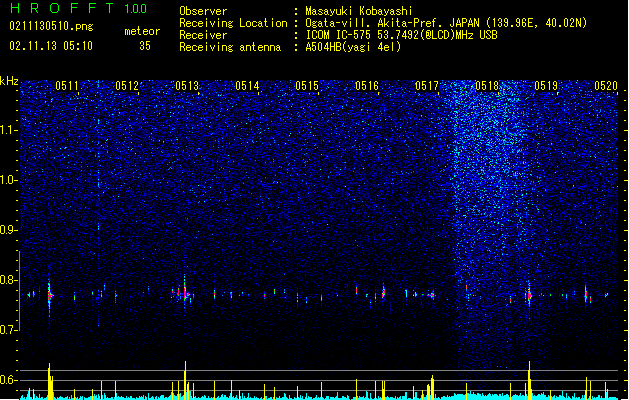Viewport: 629px width, 400px height.
Task: Click the yellow intensity spike just before 0519
Action: point(529,380)
